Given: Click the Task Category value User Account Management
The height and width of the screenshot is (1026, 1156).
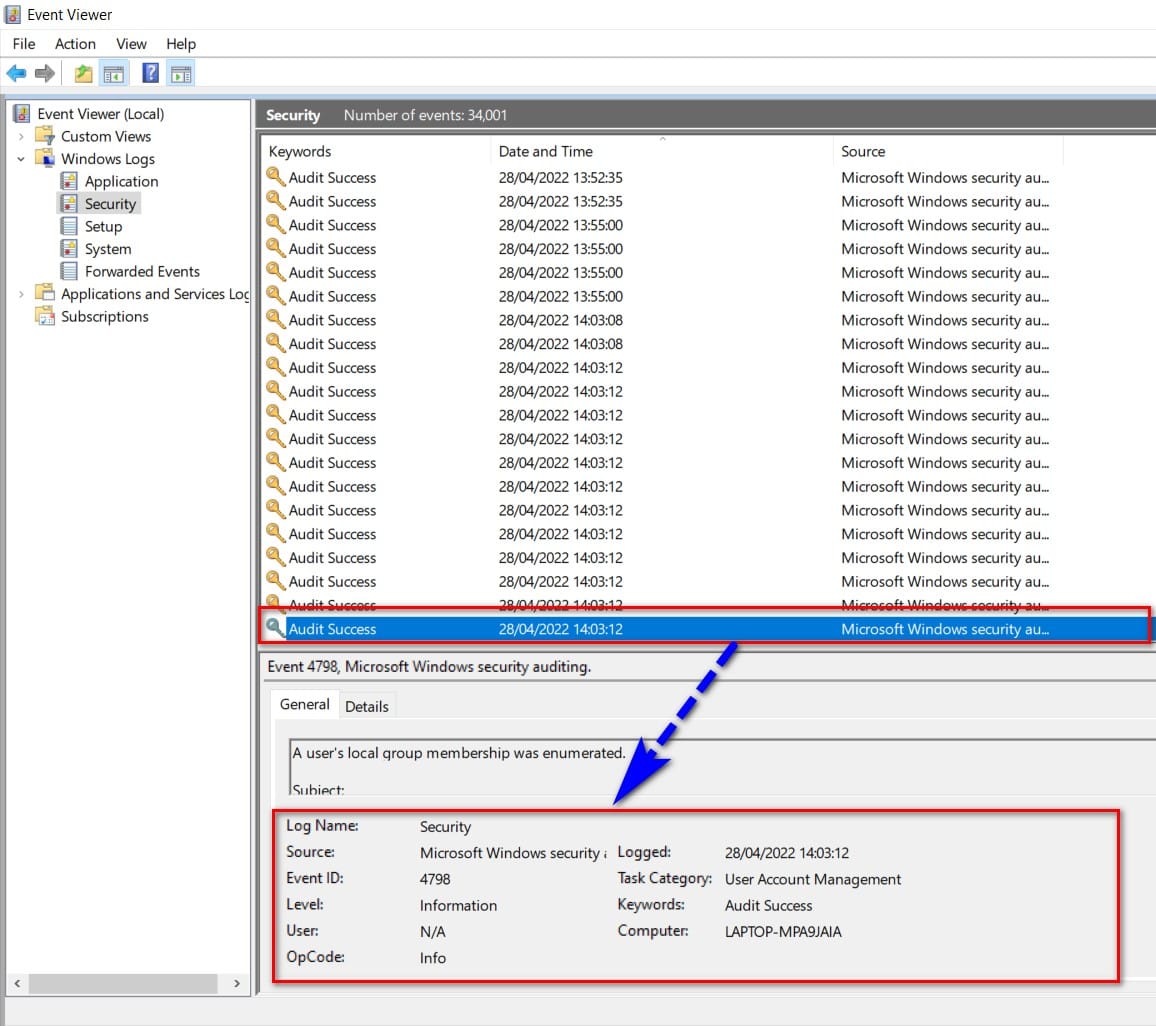Looking at the screenshot, I should [812, 879].
